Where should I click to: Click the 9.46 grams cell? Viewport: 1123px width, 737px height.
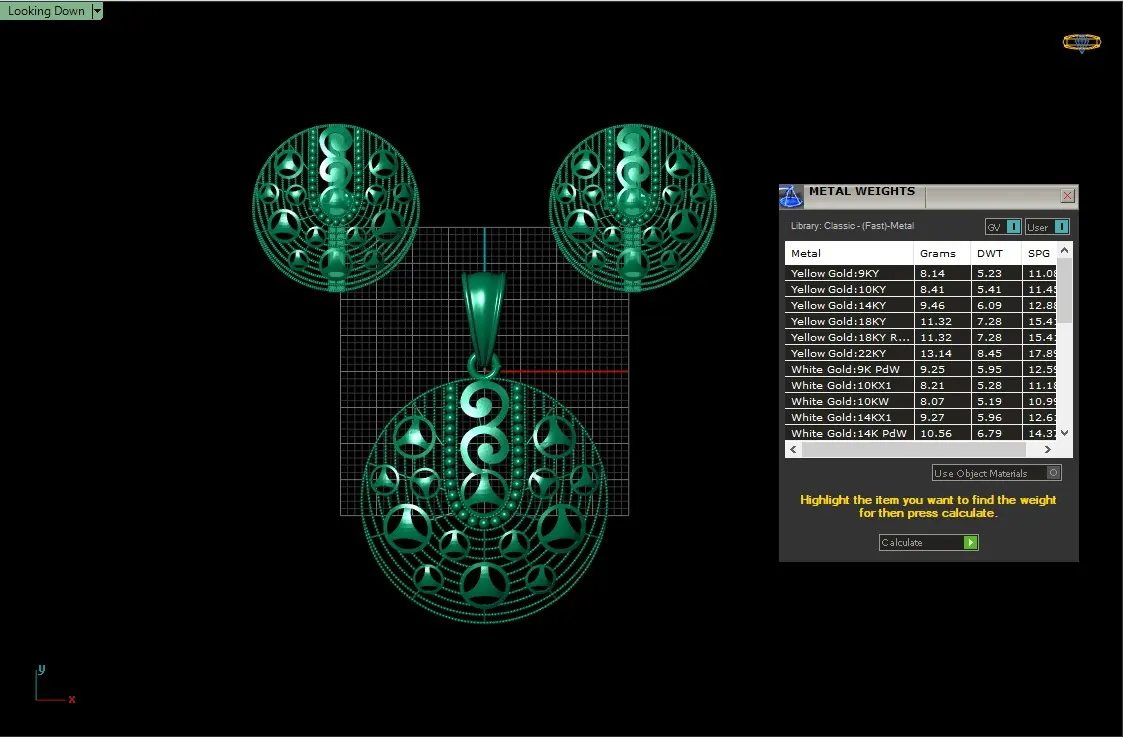943,305
